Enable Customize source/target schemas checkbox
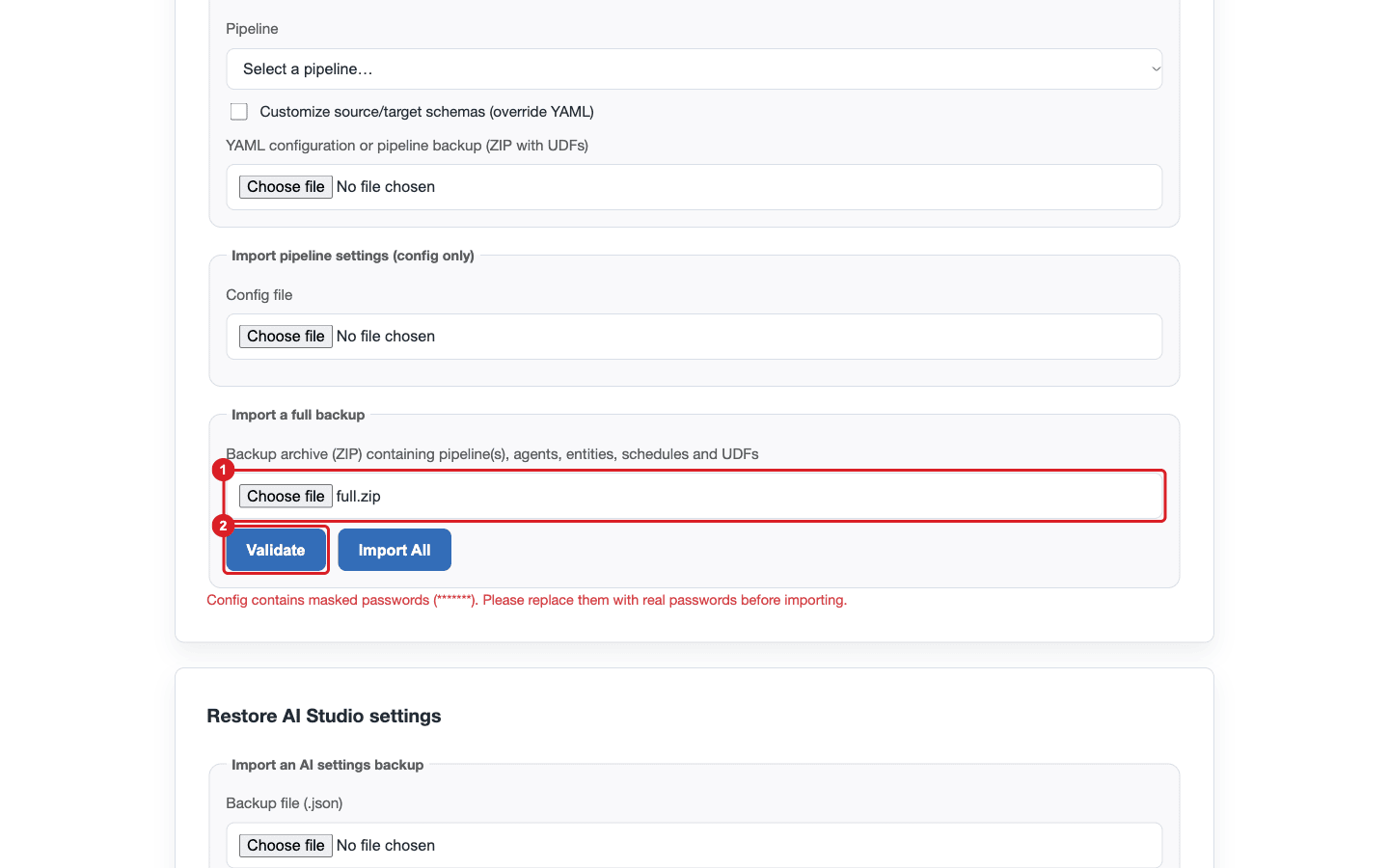Image resolution: width=1389 pixels, height=868 pixels. coord(239,112)
